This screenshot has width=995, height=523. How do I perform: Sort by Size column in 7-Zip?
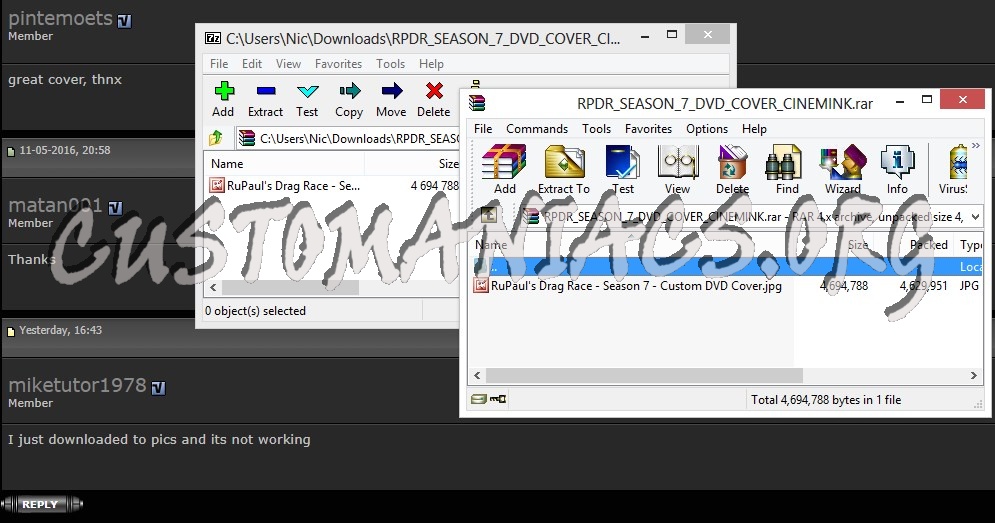pyautogui.click(x=448, y=164)
